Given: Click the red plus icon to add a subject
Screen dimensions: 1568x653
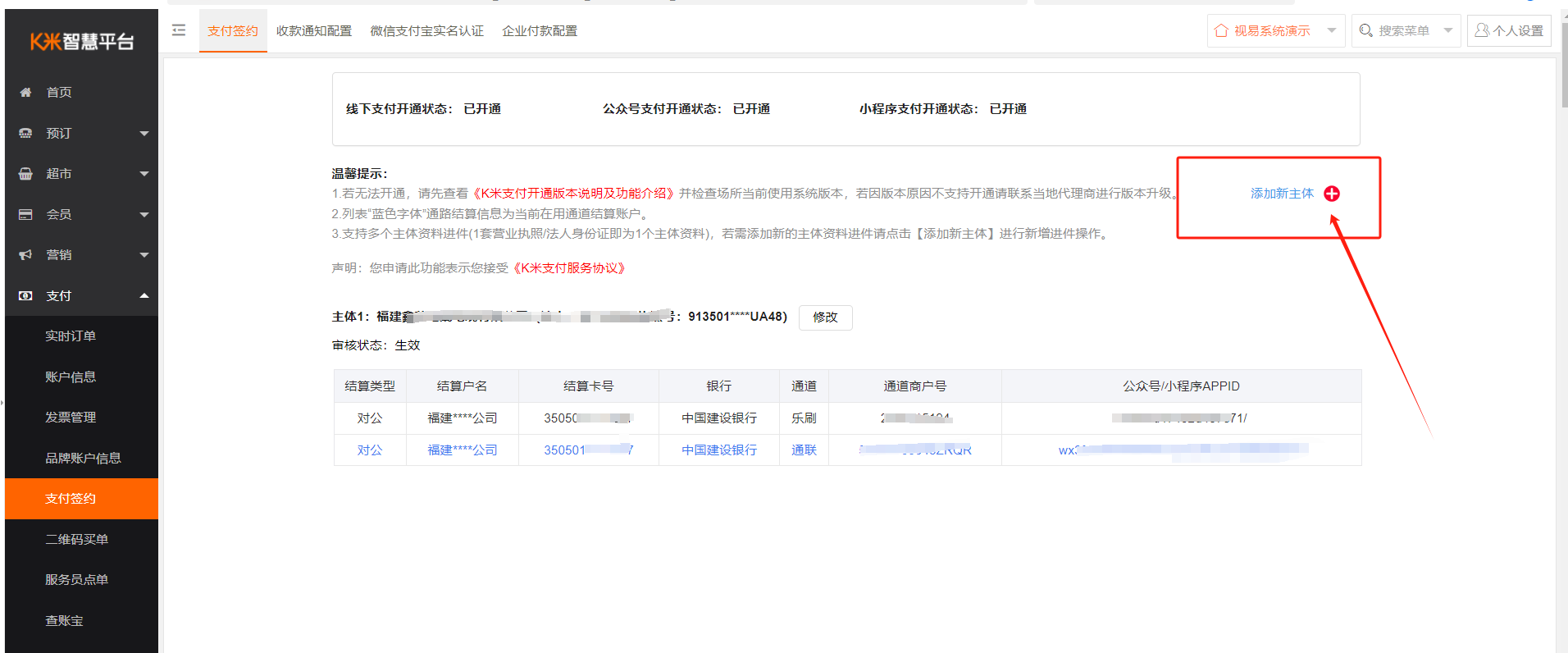Looking at the screenshot, I should [1332, 194].
